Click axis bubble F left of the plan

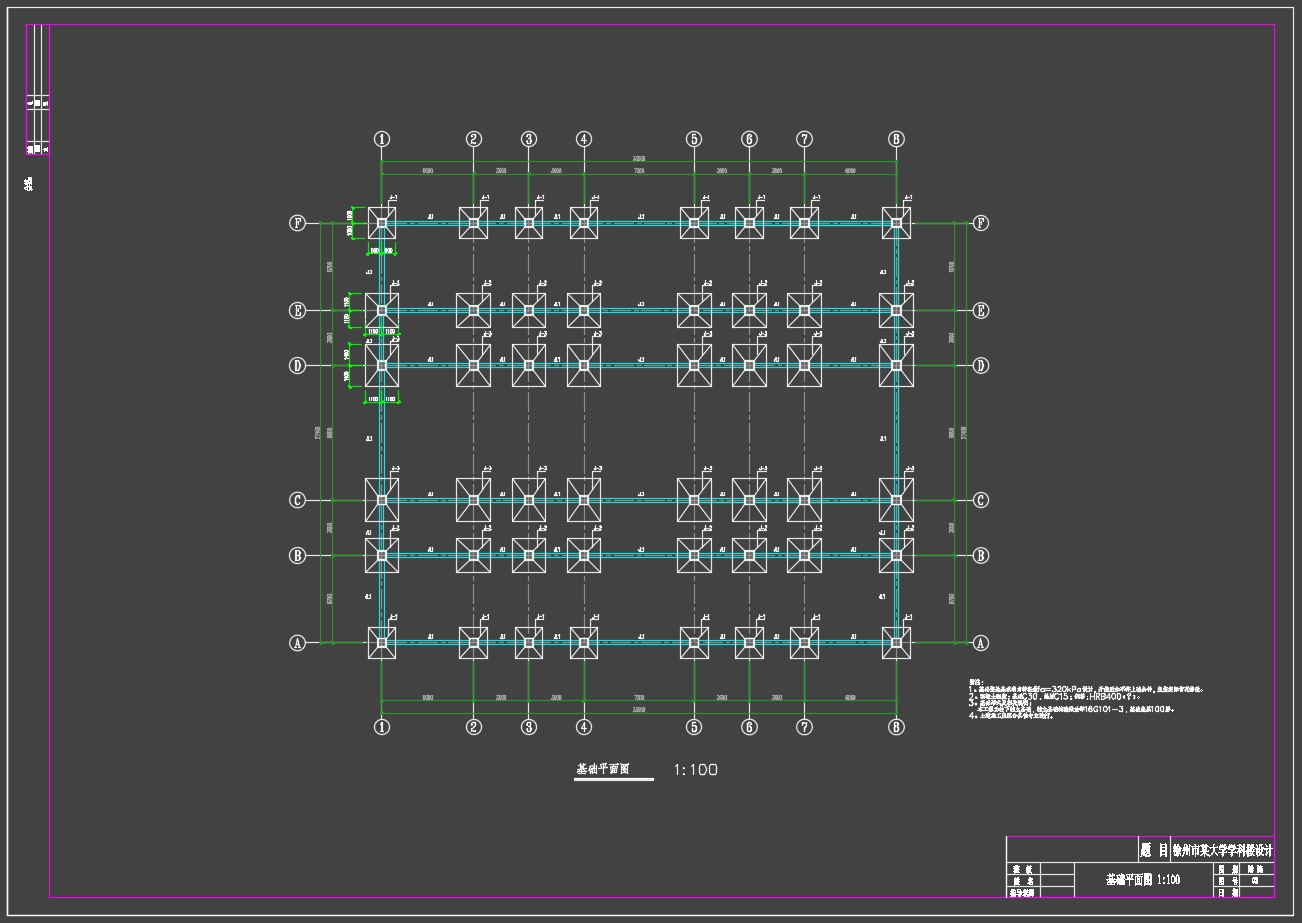(297, 223)
